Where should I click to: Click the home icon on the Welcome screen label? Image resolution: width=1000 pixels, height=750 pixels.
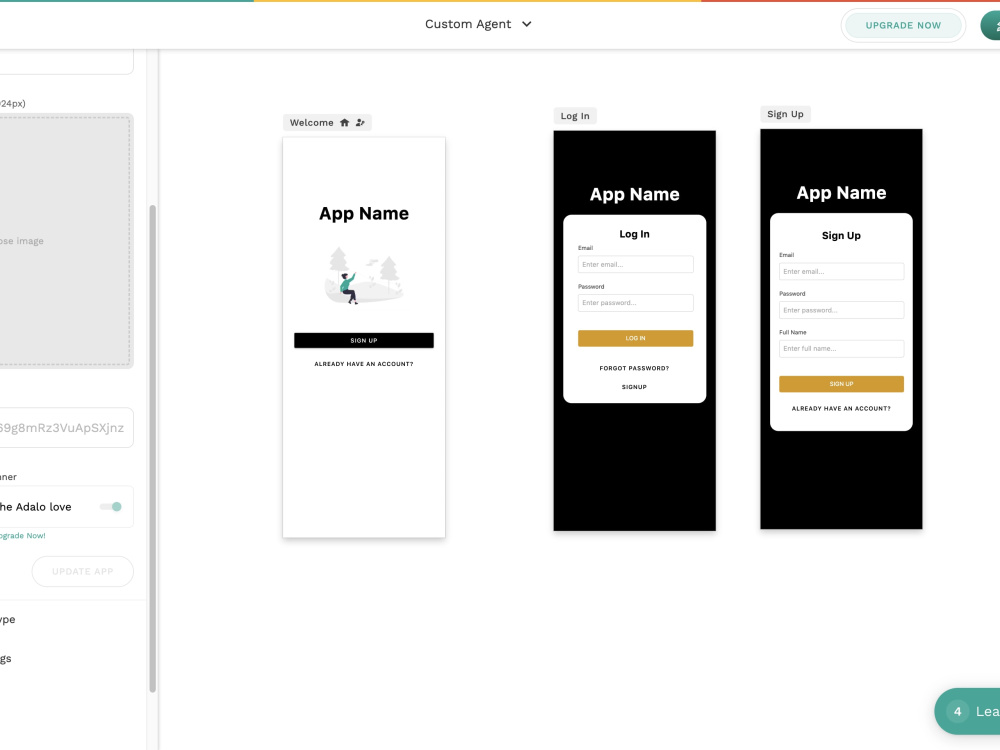coord(344,122)
